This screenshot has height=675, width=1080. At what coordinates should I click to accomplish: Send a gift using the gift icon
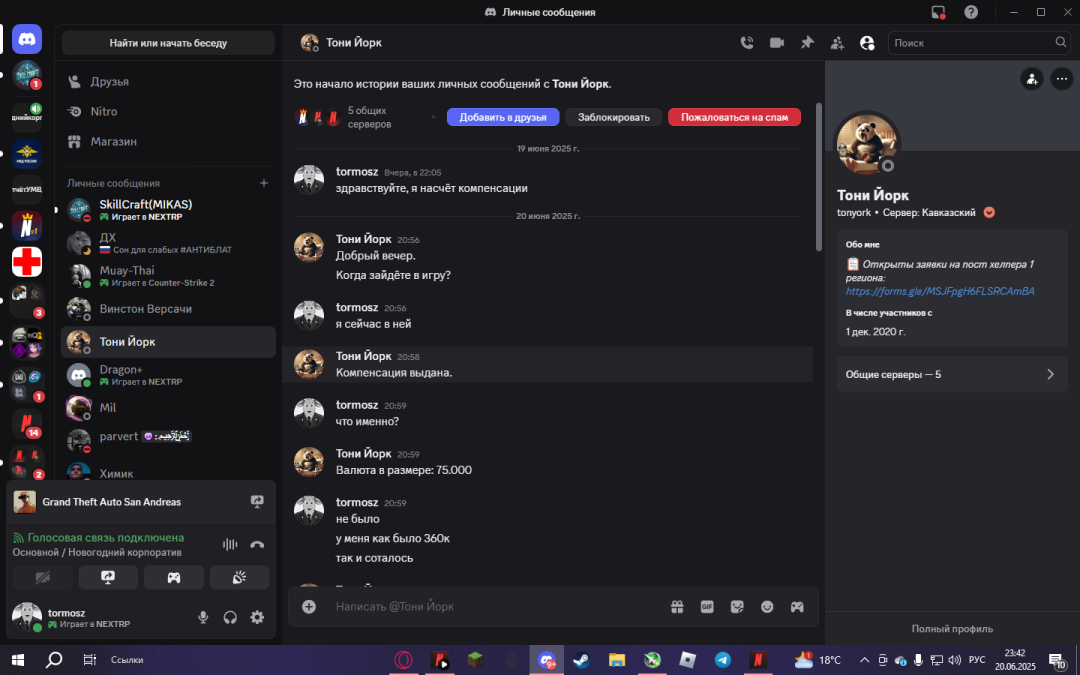click(x=677, y=606)
